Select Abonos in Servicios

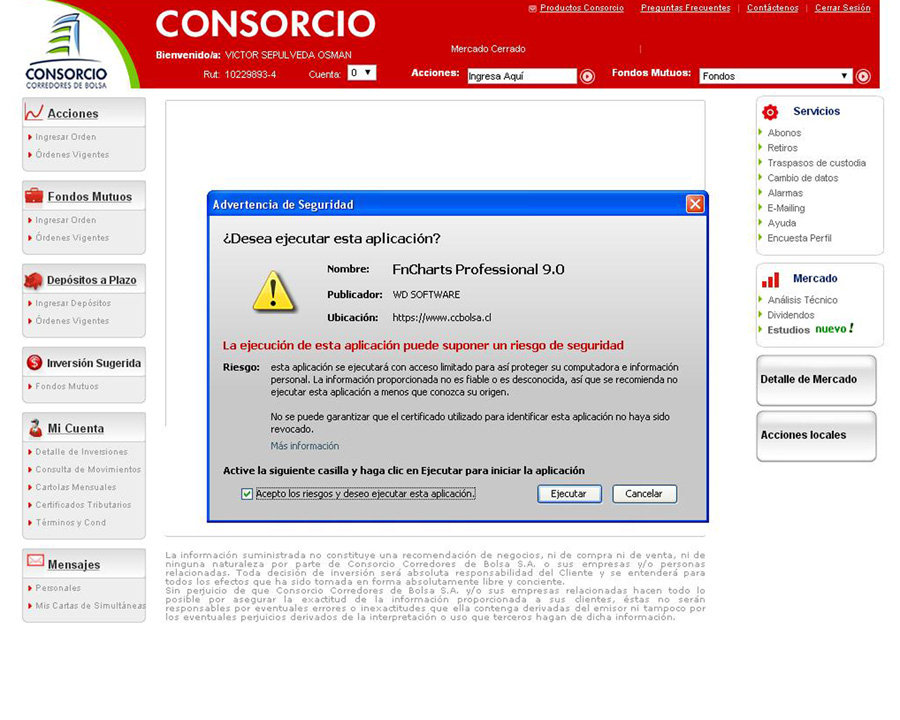[x=784, y=133]
